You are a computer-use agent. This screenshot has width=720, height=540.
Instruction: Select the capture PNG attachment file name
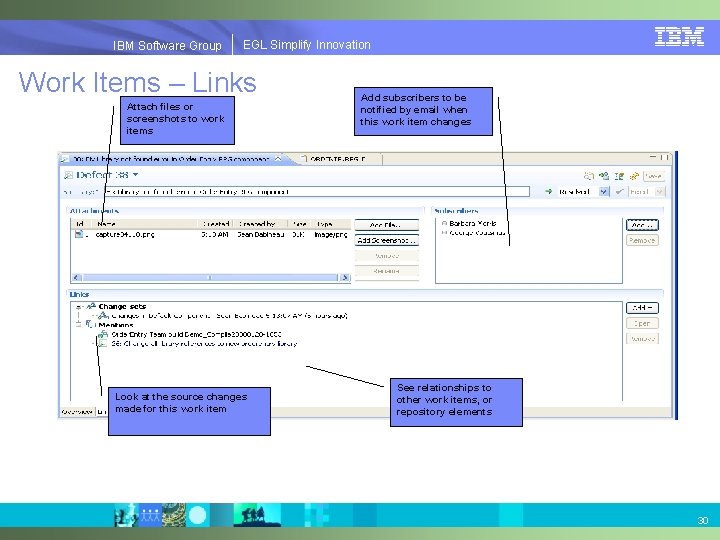click(x=125, y=234)
